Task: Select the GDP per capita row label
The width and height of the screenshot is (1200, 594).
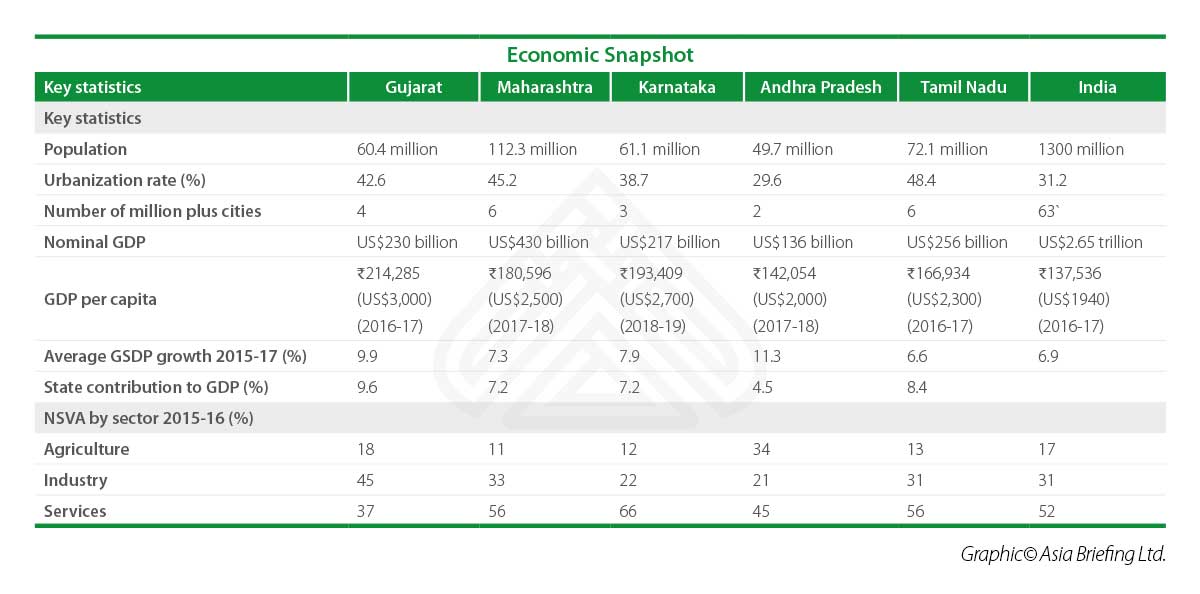Action: (100, 299)
